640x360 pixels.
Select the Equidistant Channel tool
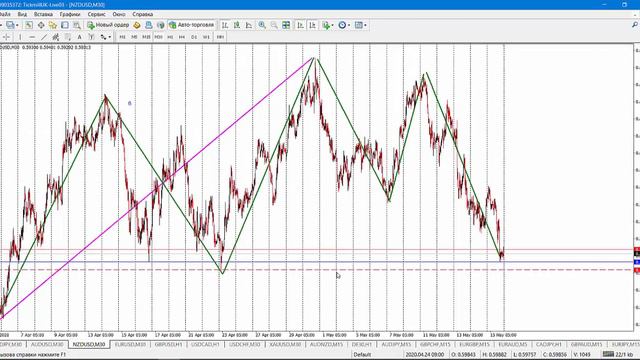point(56,37)
